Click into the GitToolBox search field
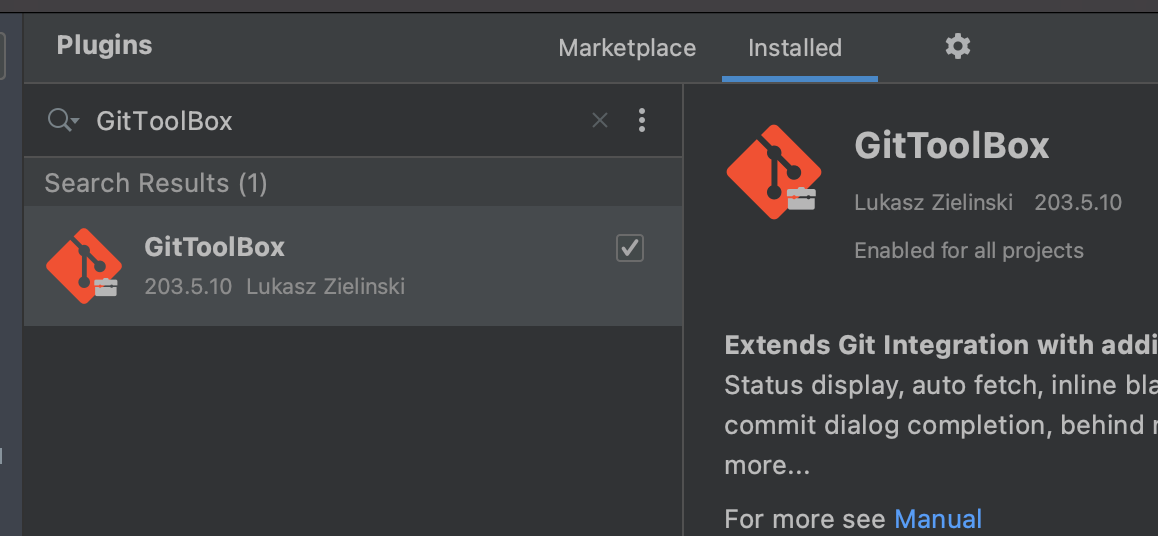Screen dimensions: 1158x536 coord(330,121)
